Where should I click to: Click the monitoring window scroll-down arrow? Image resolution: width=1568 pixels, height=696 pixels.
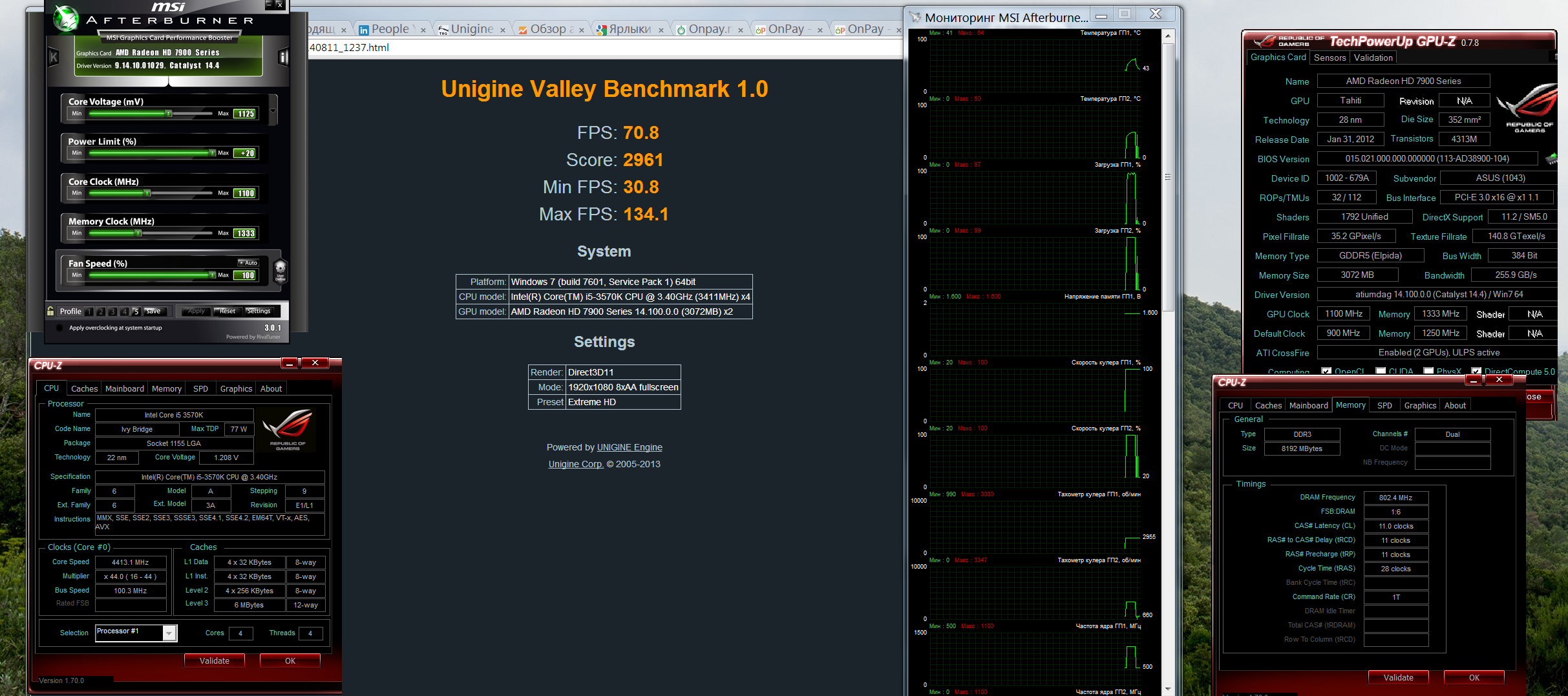(1168, 689)
